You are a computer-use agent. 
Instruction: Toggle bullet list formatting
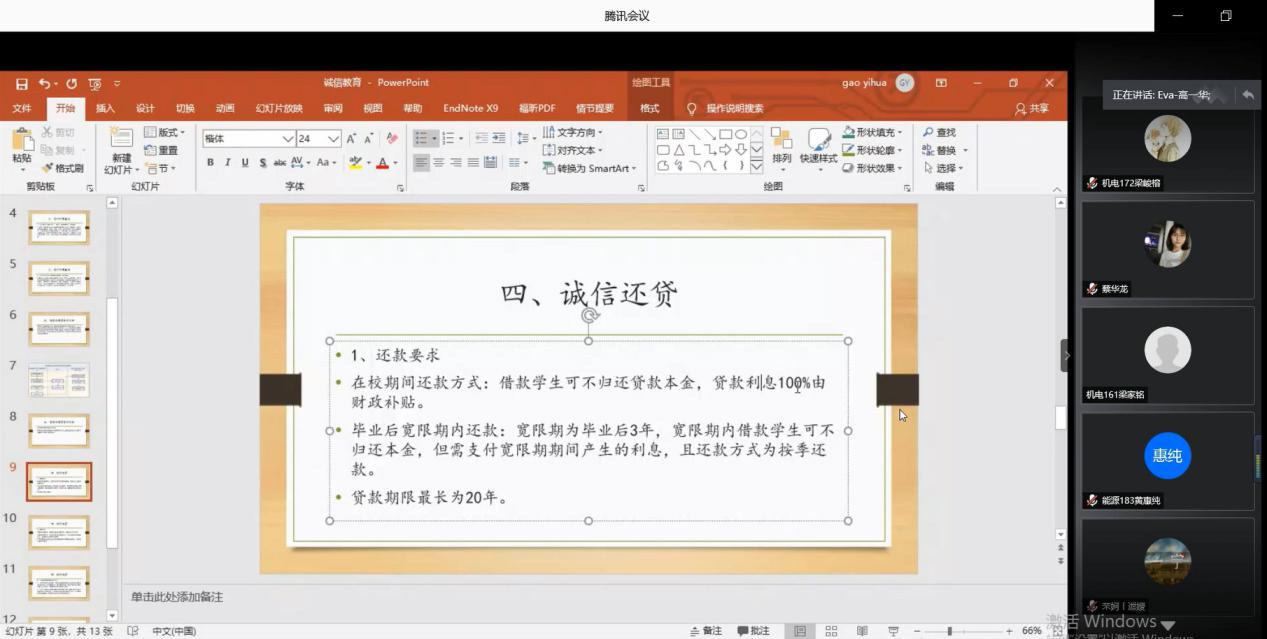425,138
